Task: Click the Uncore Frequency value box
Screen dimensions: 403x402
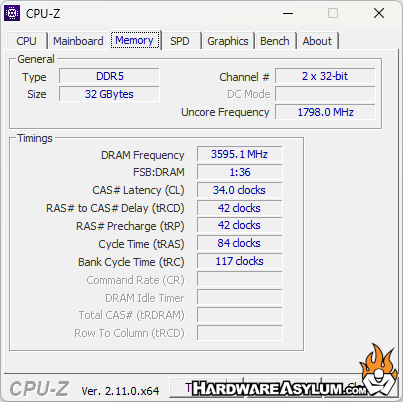Action: [325, 112]
